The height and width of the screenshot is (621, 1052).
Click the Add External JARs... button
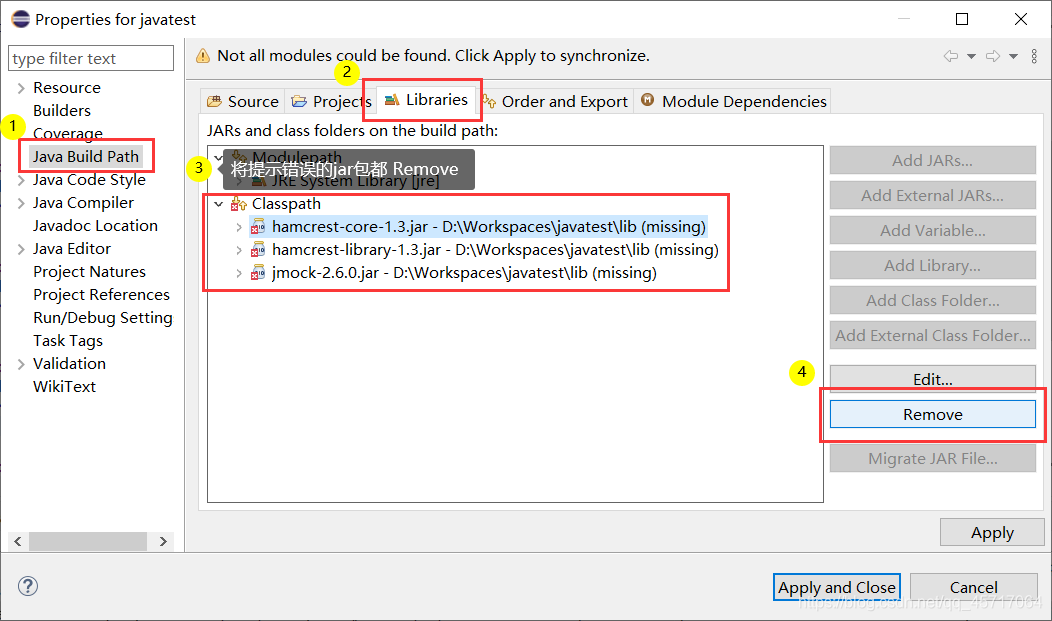tap(933, 195)
